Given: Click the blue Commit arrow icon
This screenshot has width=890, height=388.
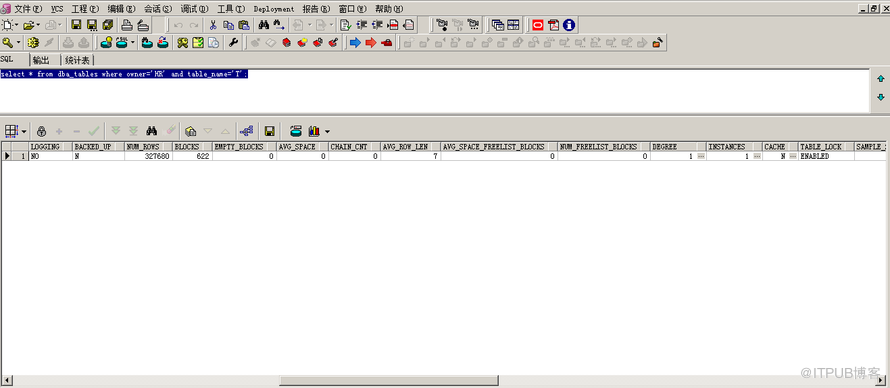Looking at the screenshot, I should 355,43.
